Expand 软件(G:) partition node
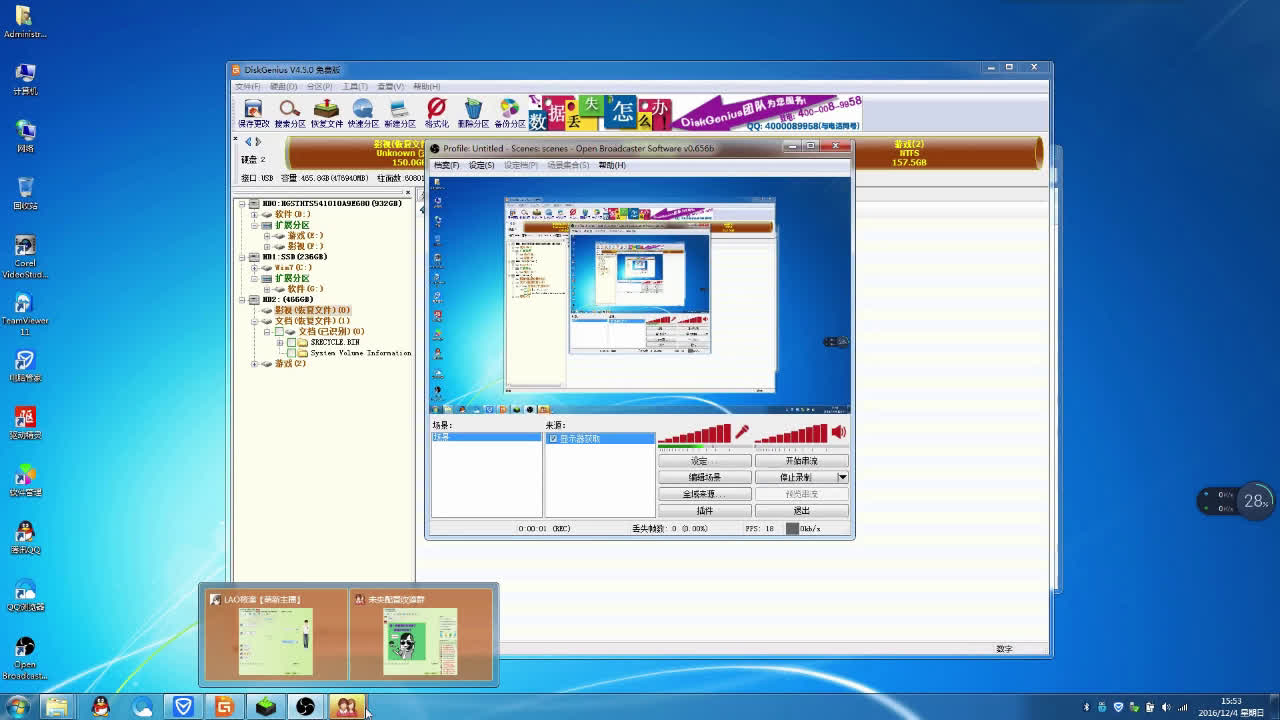This screenshot has height=720, width=1280. [266, 289]
